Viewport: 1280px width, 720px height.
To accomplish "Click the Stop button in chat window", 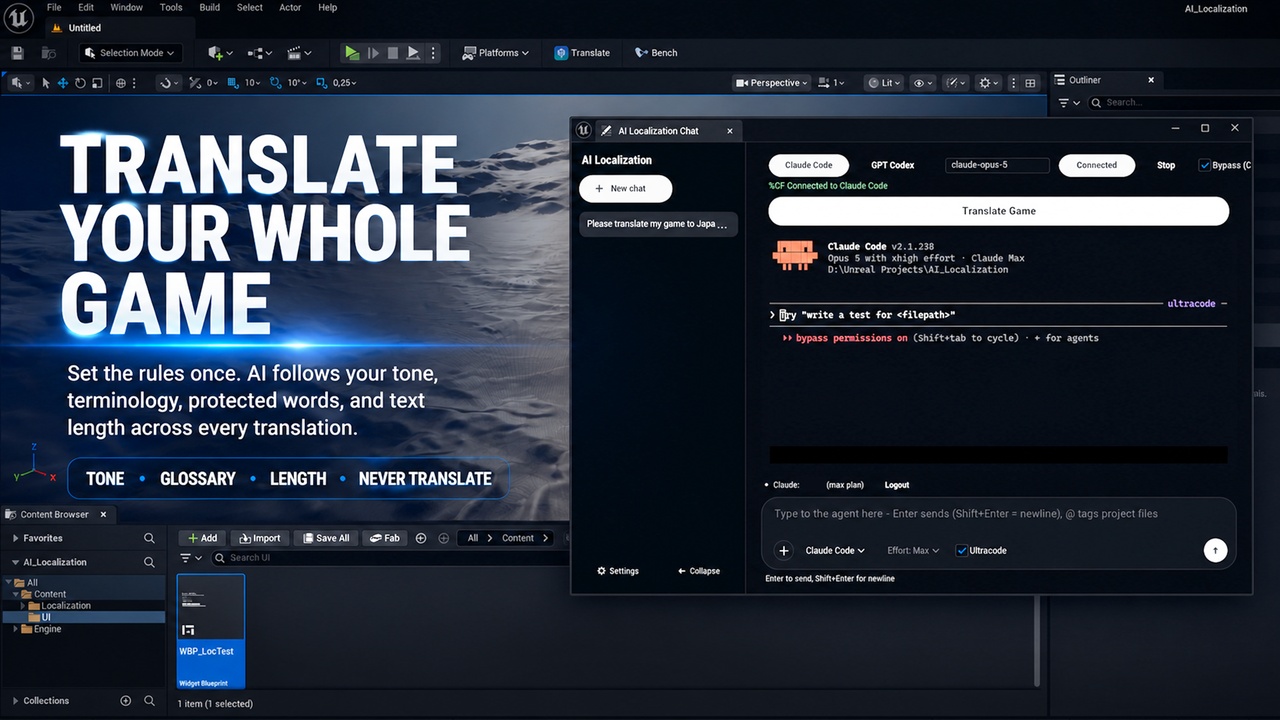I will (x=1166, y=165).
